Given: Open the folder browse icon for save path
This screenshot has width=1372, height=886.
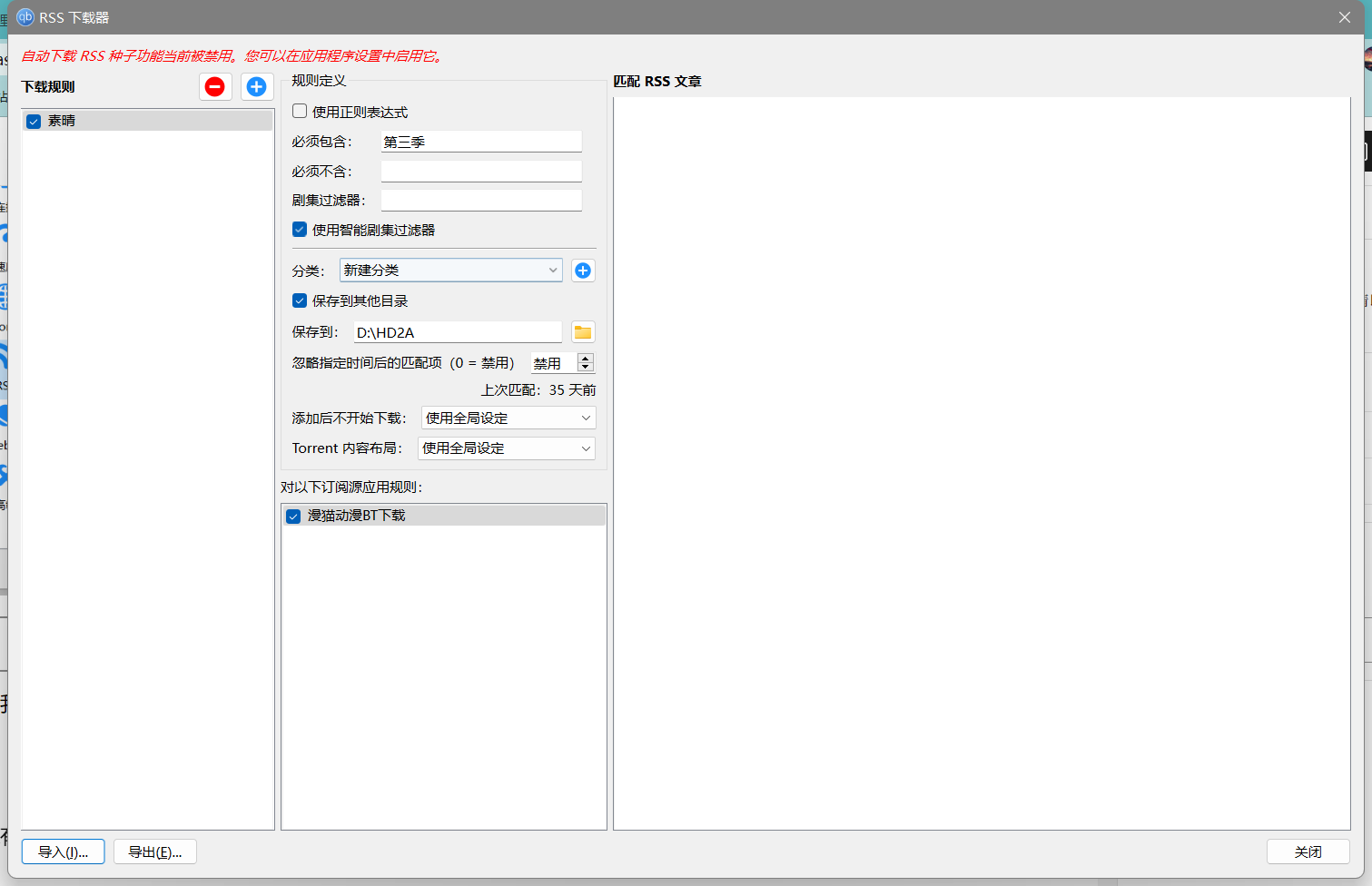Looking at the screenshot, I should [583, 332].
